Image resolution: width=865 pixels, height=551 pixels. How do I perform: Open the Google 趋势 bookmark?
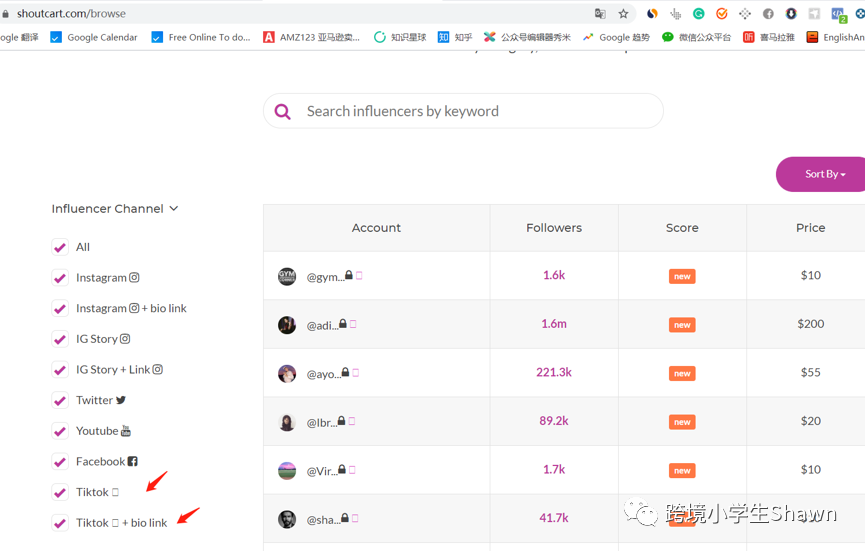pos(616,37)
